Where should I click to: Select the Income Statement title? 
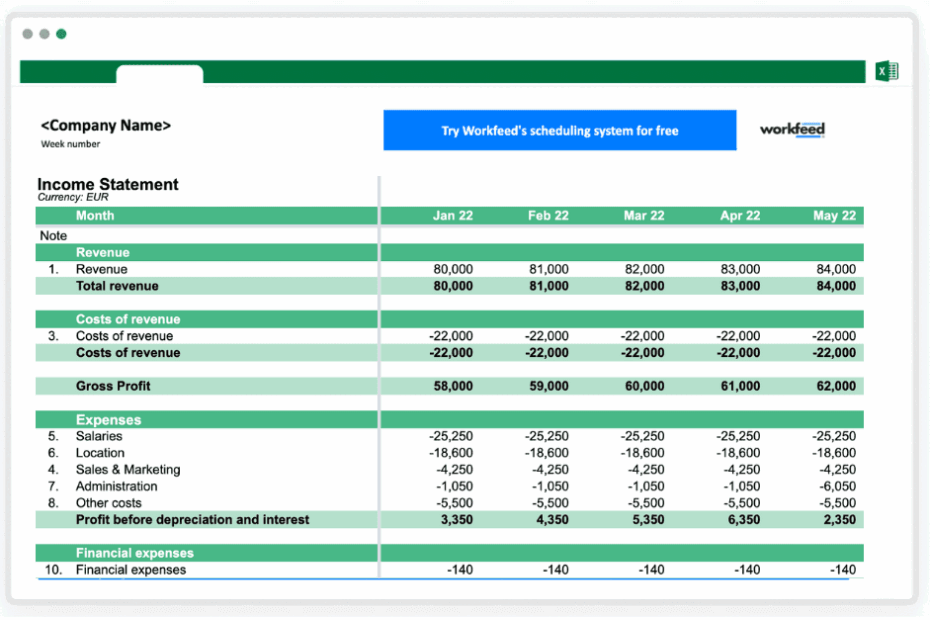(107, 185)
